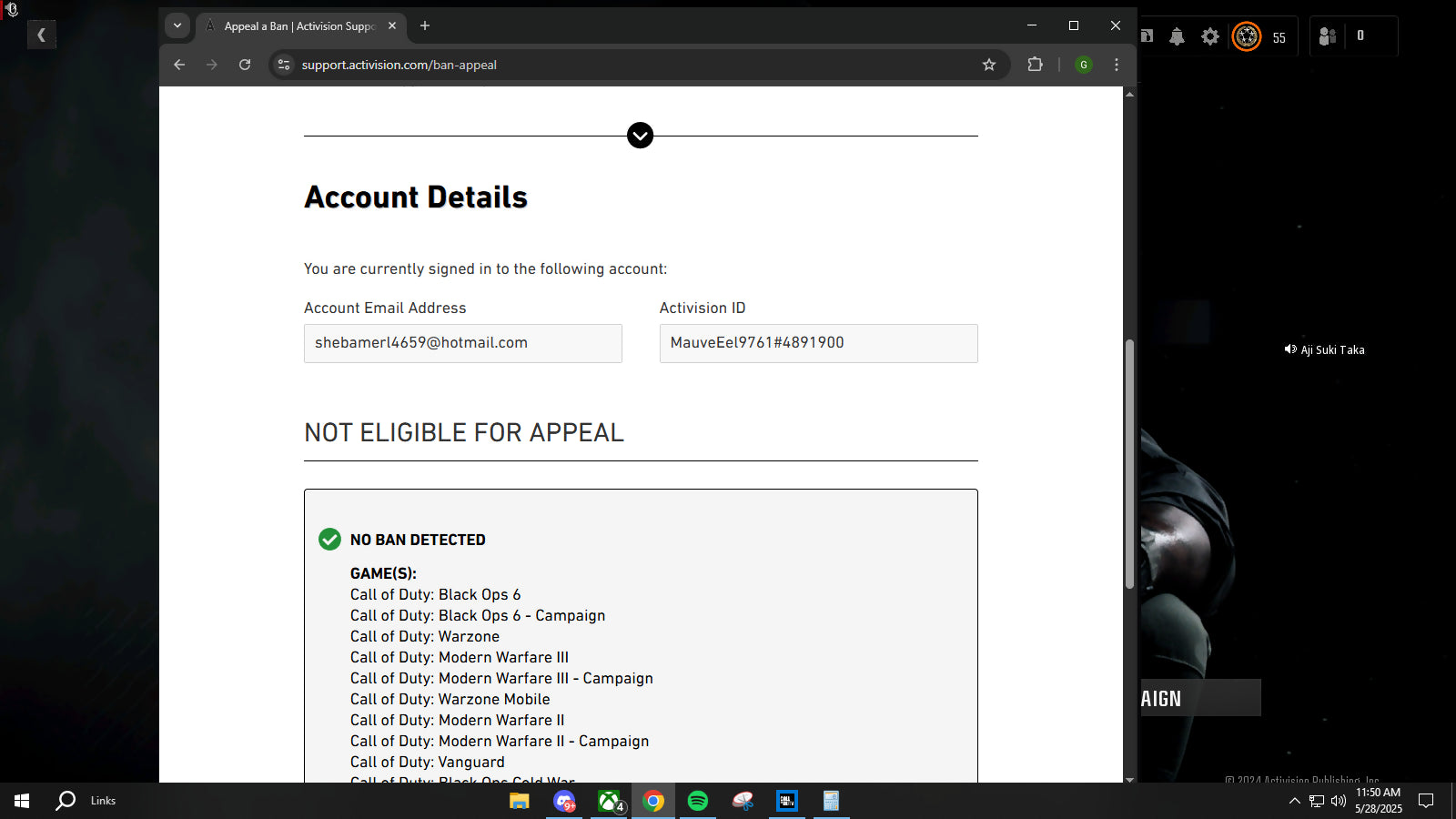Go back to the previous page
Screen dimensions: 1456x819
click(179, 65)
